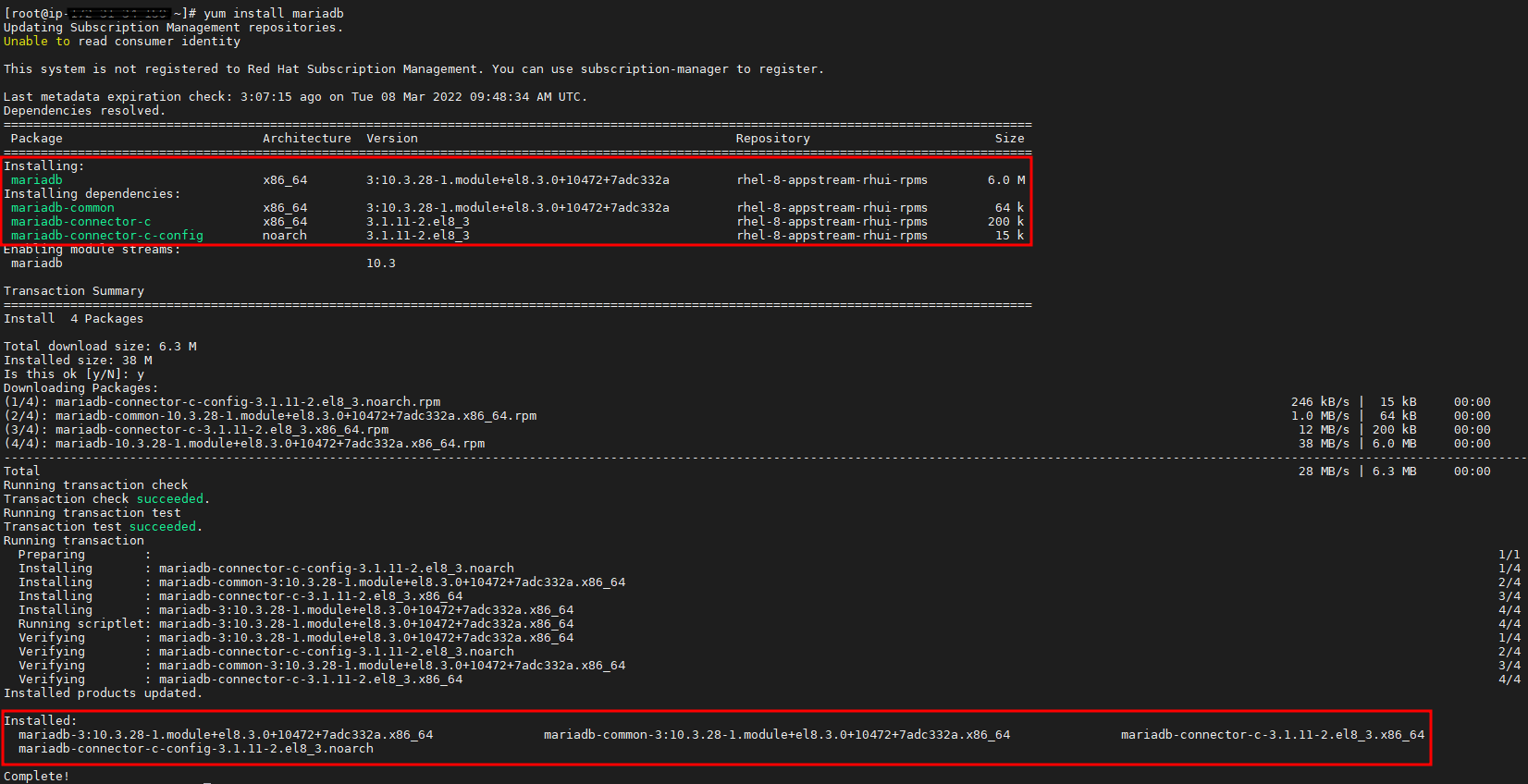Select the 'mariadb-connector-c-config' table entry

[107, 235]
